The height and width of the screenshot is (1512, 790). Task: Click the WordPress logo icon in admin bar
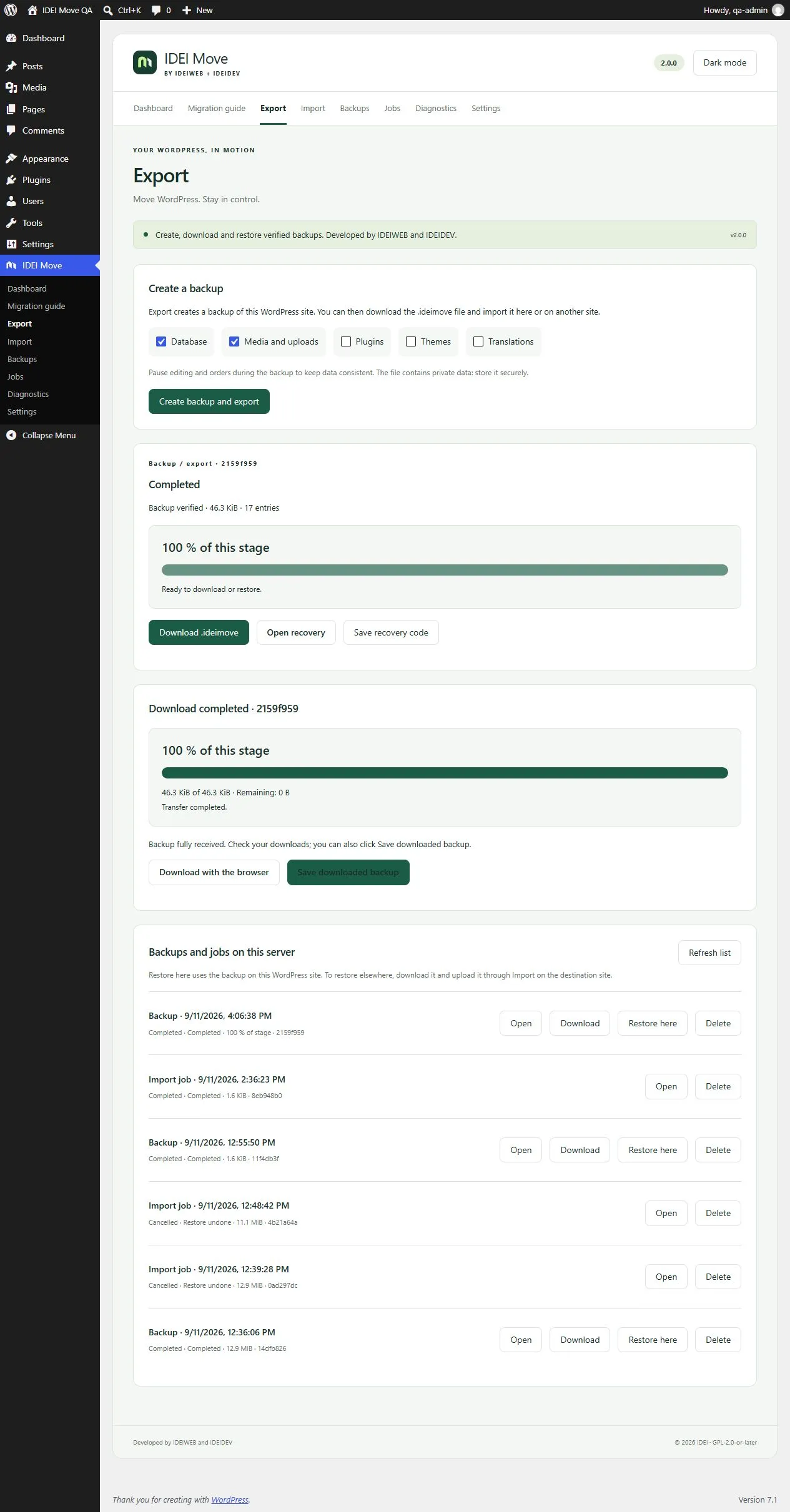(x=11, y=10)
